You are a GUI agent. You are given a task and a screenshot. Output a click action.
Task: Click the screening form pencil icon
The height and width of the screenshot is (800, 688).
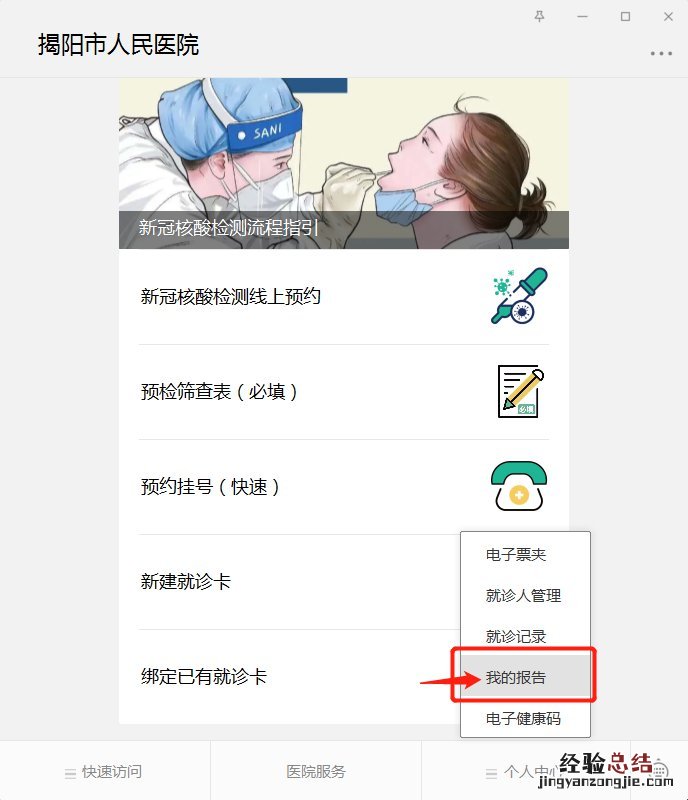point(521,391)
